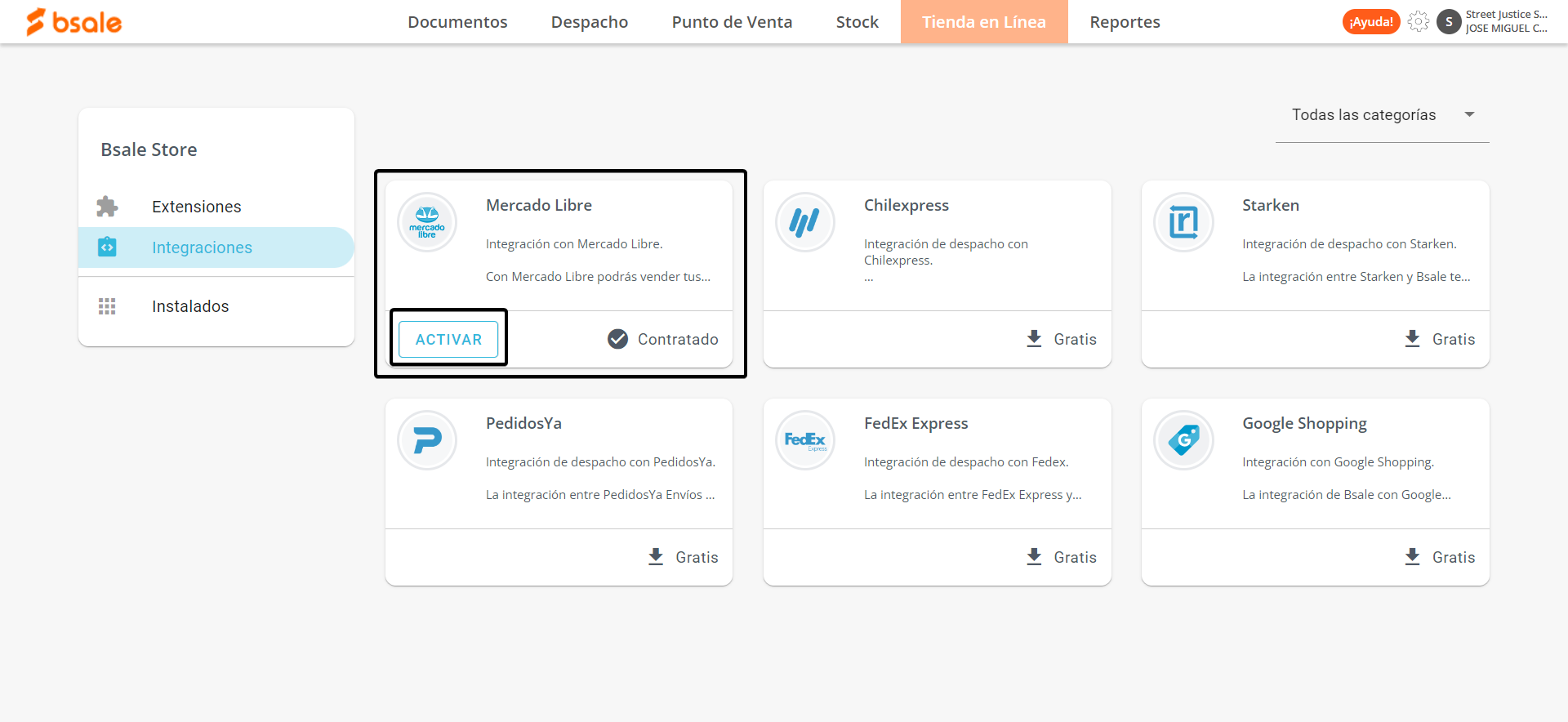Click the PedidosYa logo
This screenshot has width=1568, height=722.
click(x=427, y=440)
